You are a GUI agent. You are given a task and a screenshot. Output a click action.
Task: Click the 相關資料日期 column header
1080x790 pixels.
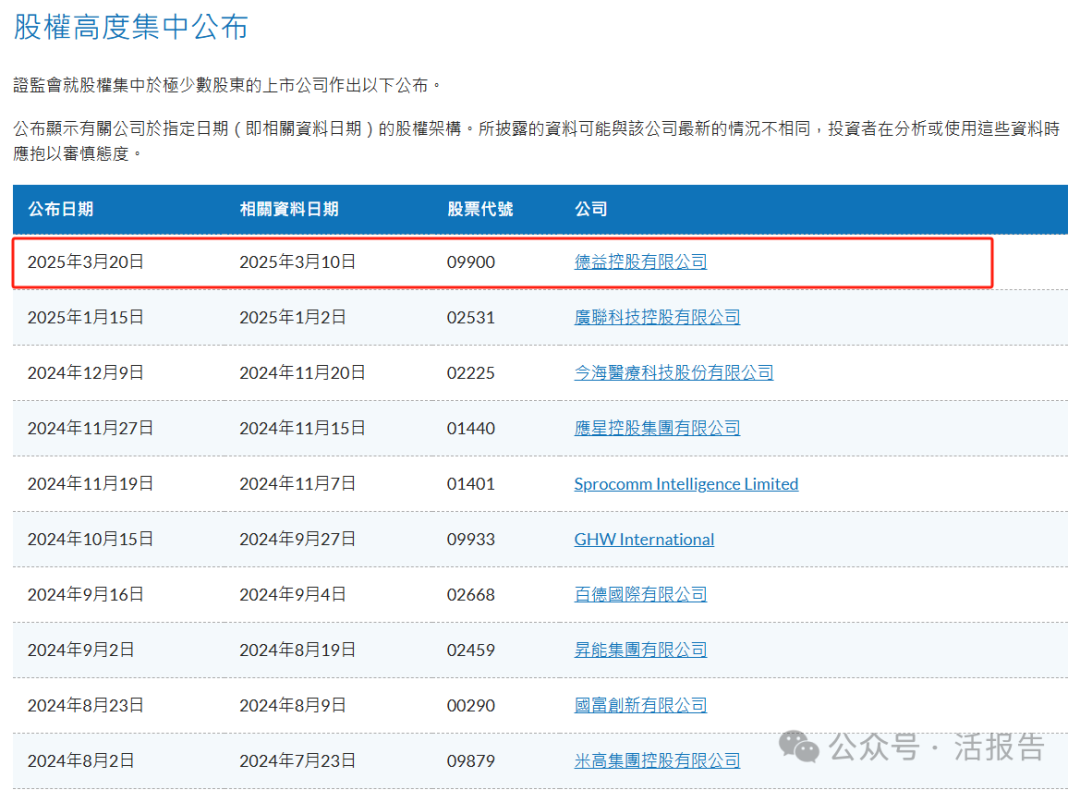[289, 209]
